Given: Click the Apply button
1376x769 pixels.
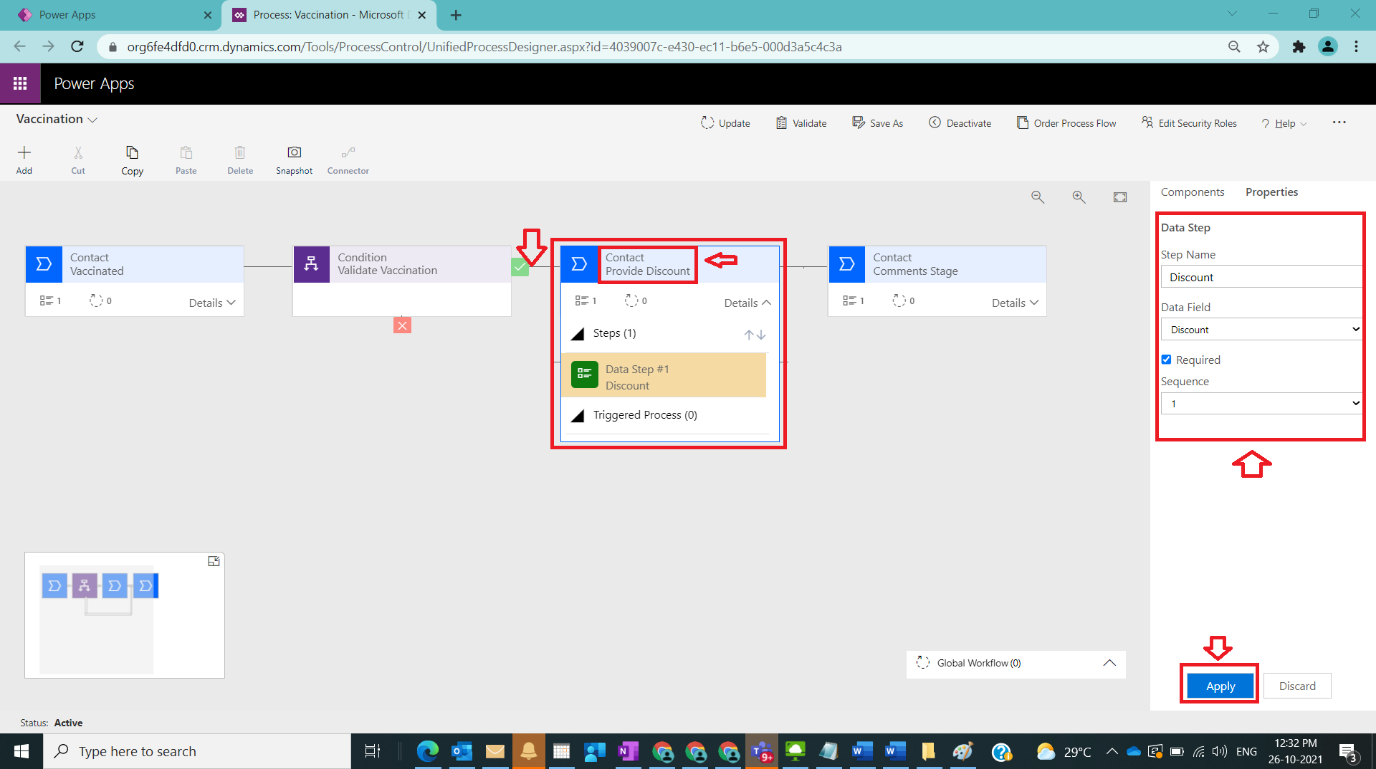Looking at the screenshot, I should point(1219,685).
